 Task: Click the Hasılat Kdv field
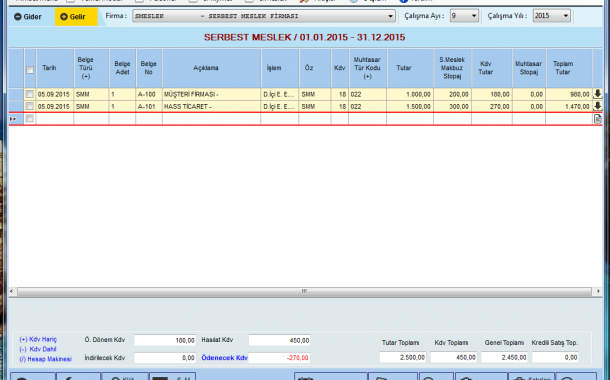(279, 340)
